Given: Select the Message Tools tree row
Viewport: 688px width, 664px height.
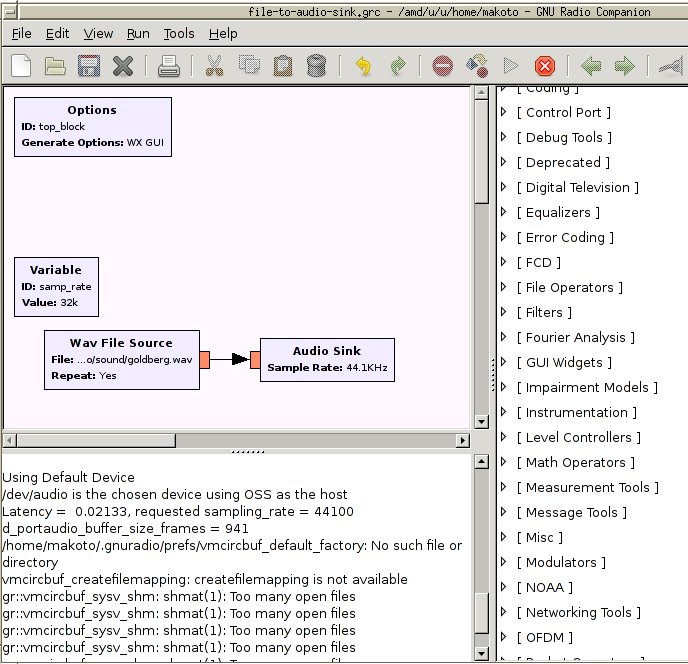Looking at the screenshot, I should pos(593,512).
